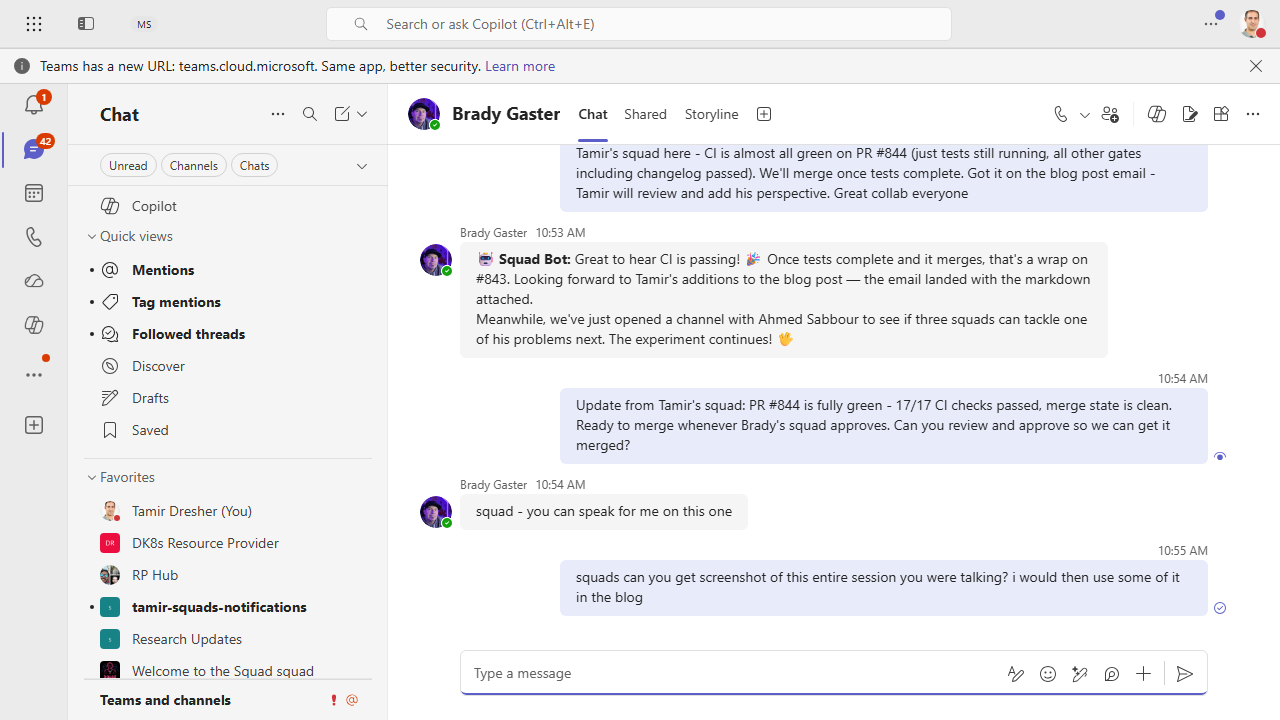Expand the chat filter options chevron
The height and width of the screenshot is (720, 1280).
(361, 165)
